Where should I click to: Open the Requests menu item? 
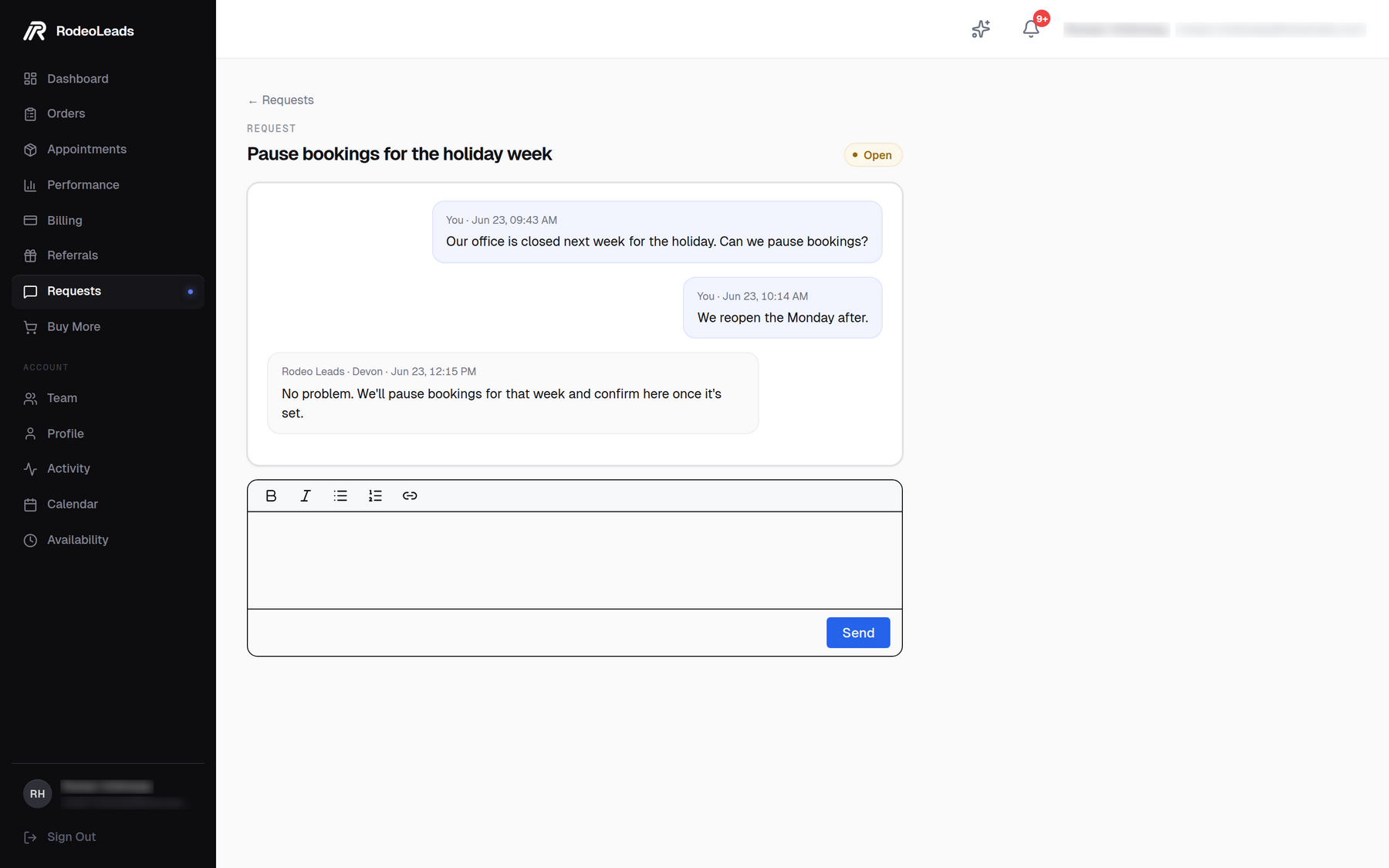pyautogui.click(x=108, y=292)
